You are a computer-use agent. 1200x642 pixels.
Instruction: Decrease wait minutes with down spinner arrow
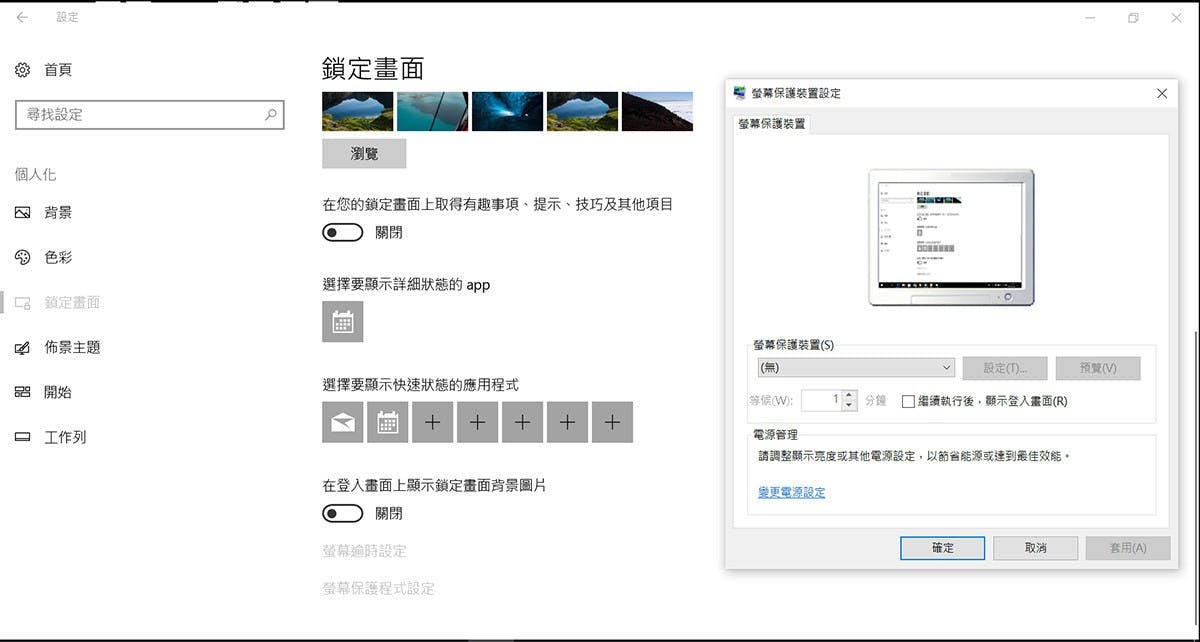[x=849, y=406]
